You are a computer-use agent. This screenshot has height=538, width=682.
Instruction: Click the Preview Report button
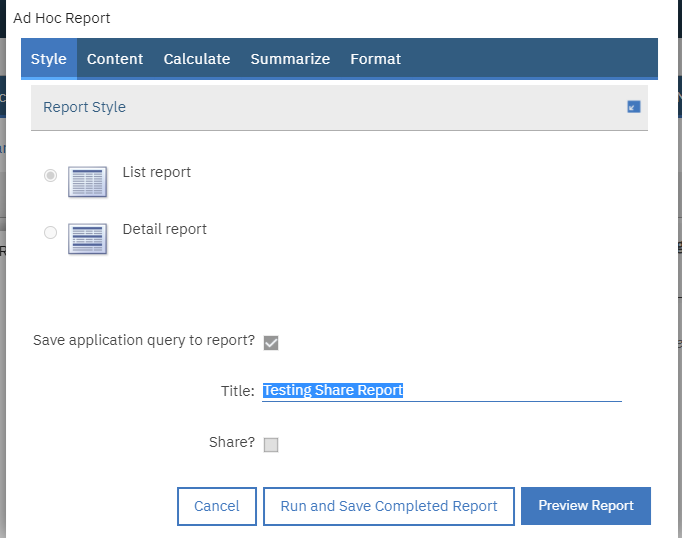click(586, 506)
